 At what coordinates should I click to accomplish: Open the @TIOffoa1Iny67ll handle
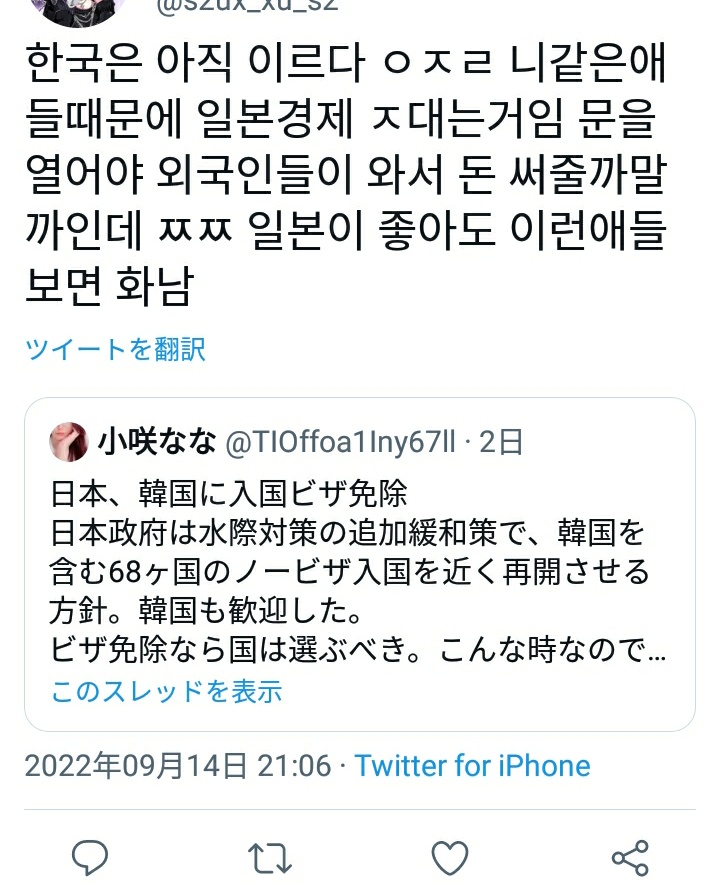(340, 442)
